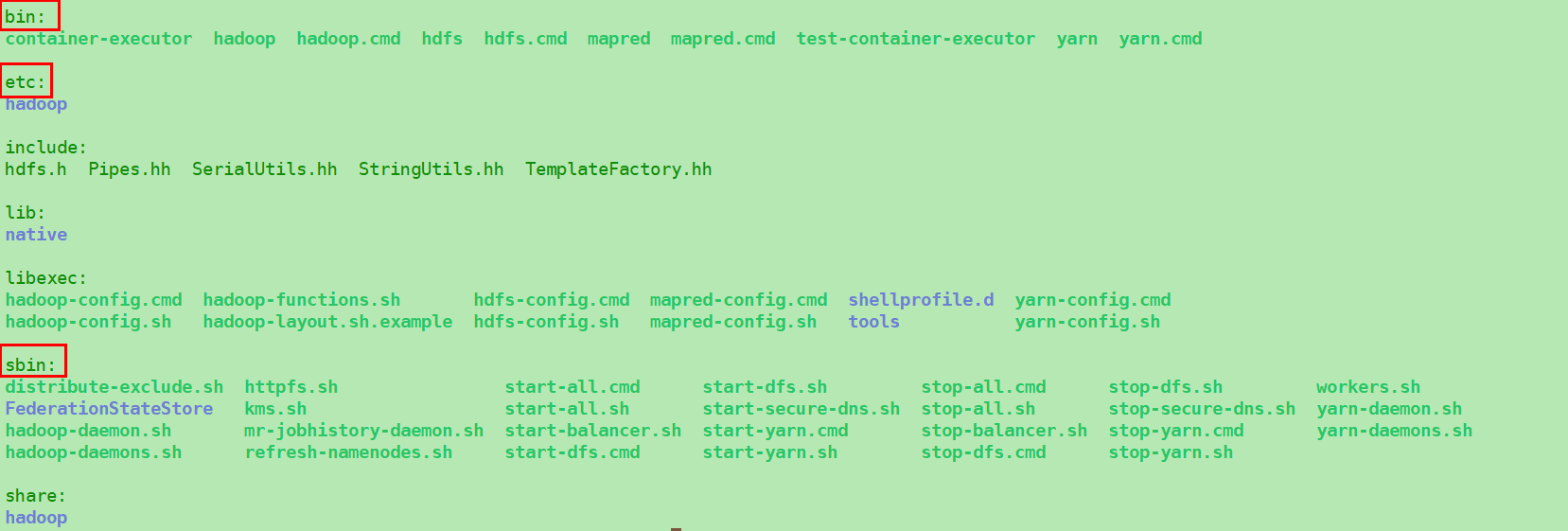Click the TemplateFactory.hh file name
The height and width of the screenshot is (531, 1568).
click(618, 169)
